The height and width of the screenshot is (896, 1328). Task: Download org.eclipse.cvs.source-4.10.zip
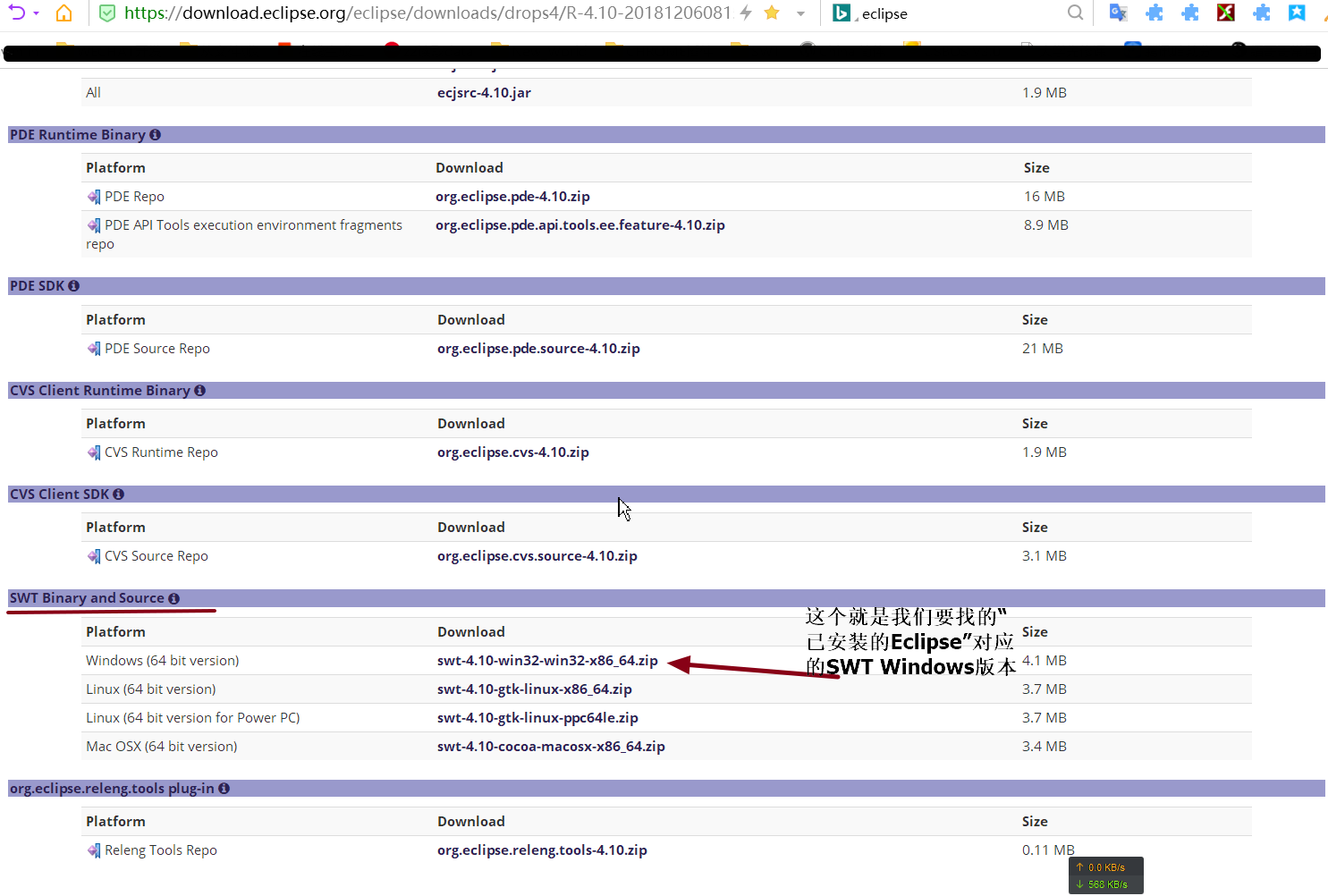point(537,555)
